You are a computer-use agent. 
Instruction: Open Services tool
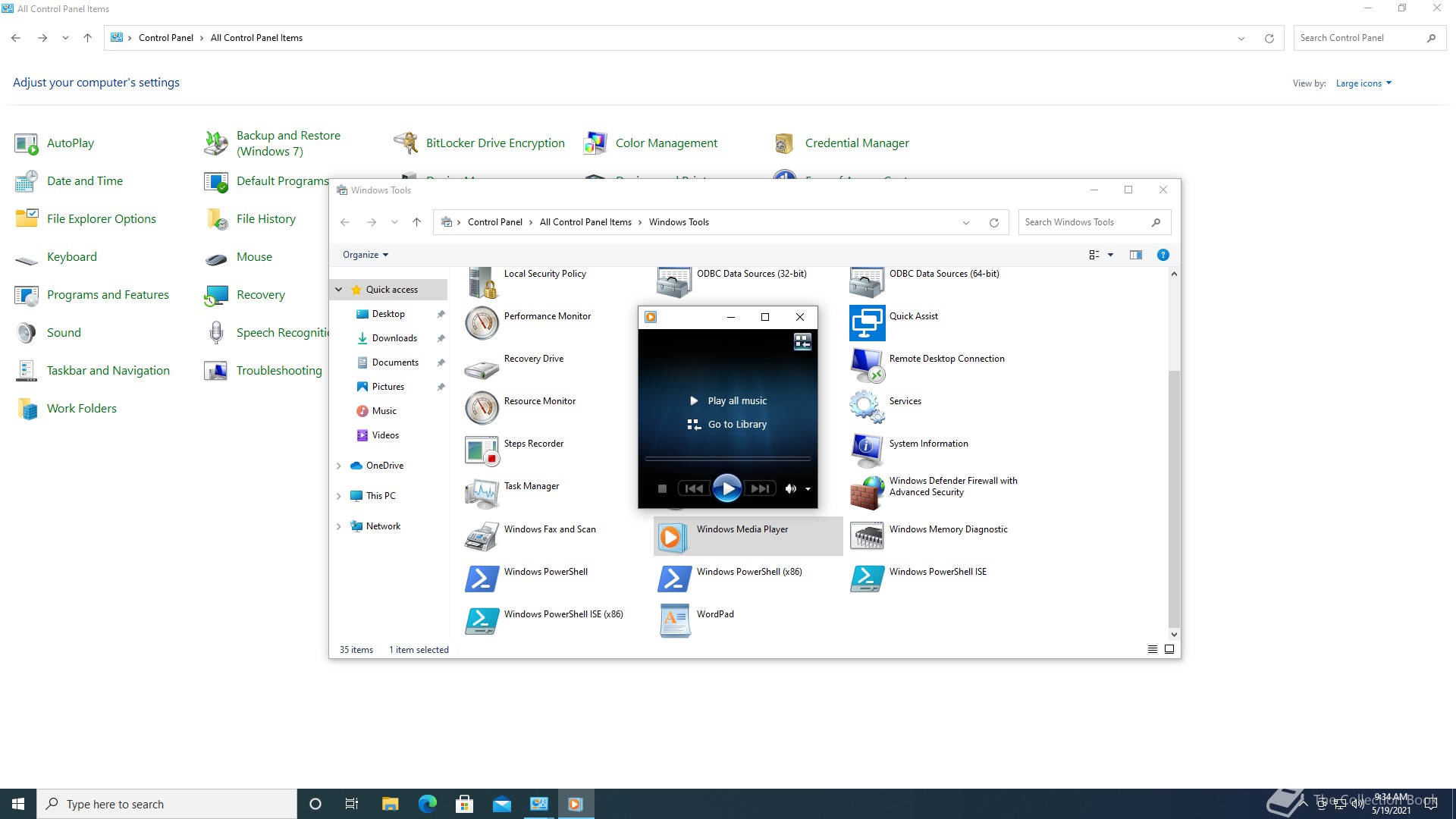[x=887, y=408]
